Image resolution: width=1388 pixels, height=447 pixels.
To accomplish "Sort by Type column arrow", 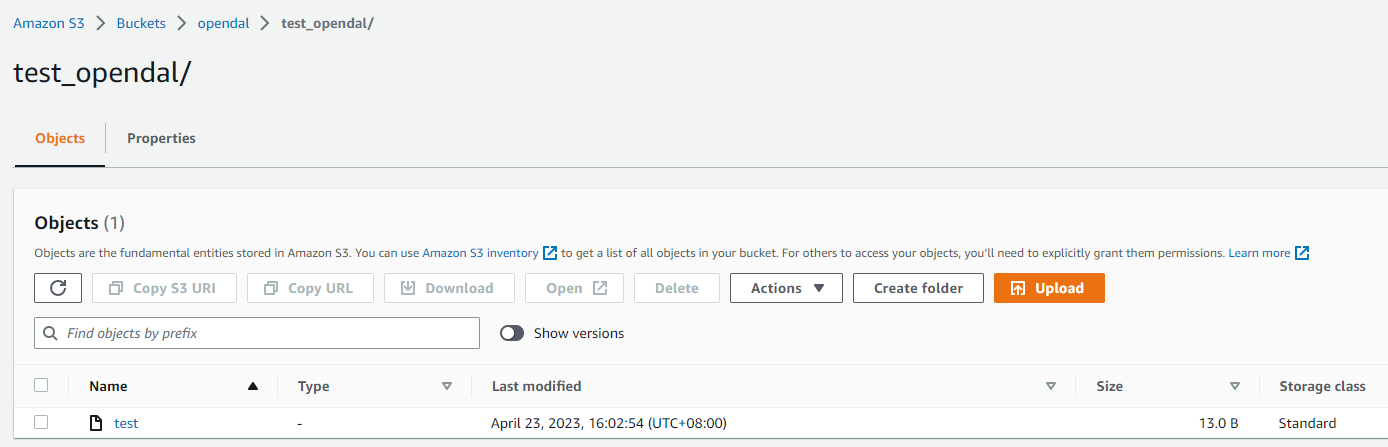I will coord(447,386).
